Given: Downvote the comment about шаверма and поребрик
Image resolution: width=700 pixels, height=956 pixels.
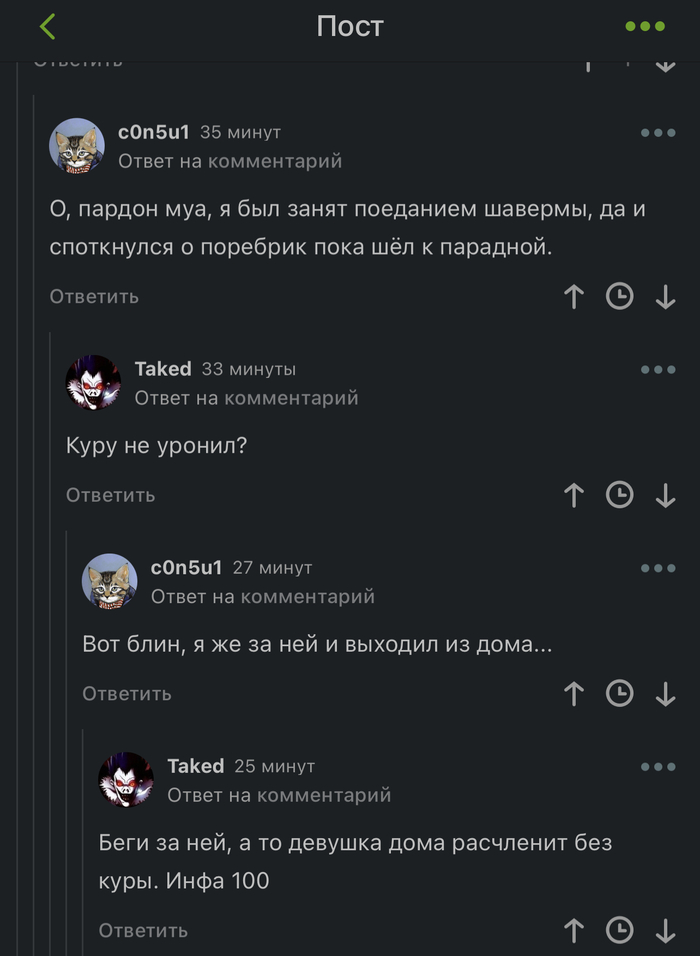Looking at the screenshot, I should point(665,297).
